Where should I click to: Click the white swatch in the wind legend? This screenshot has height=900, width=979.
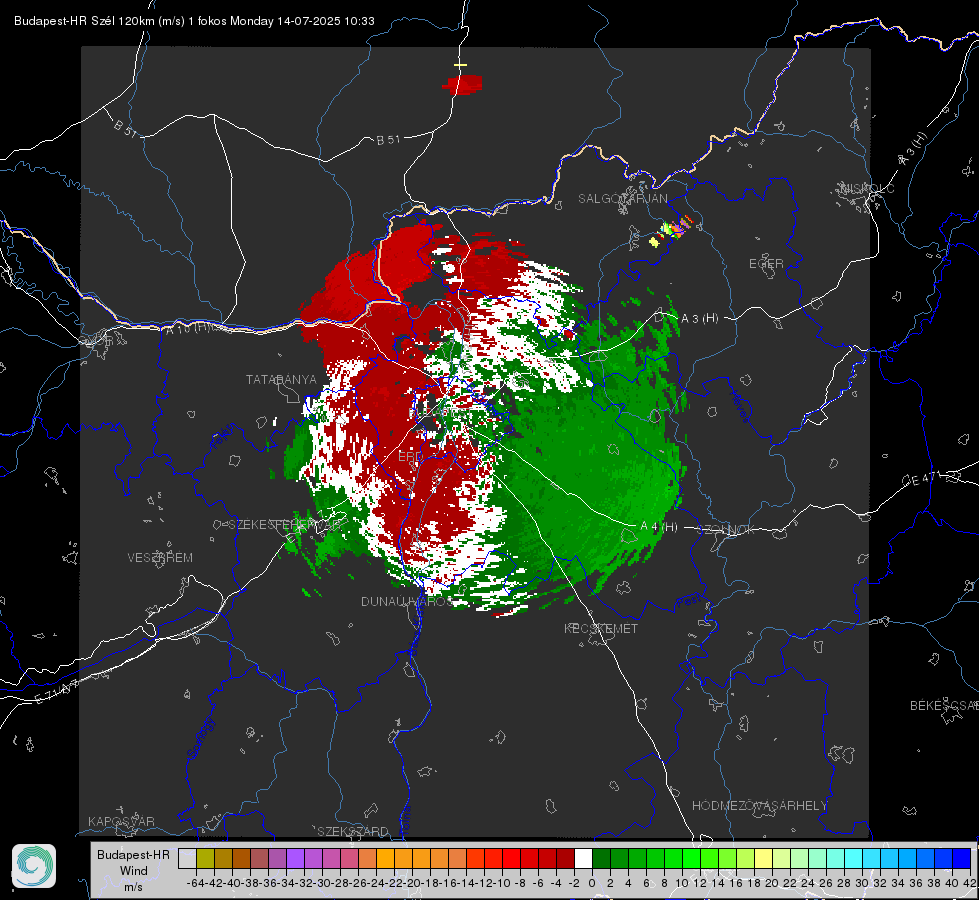(583, 859)
